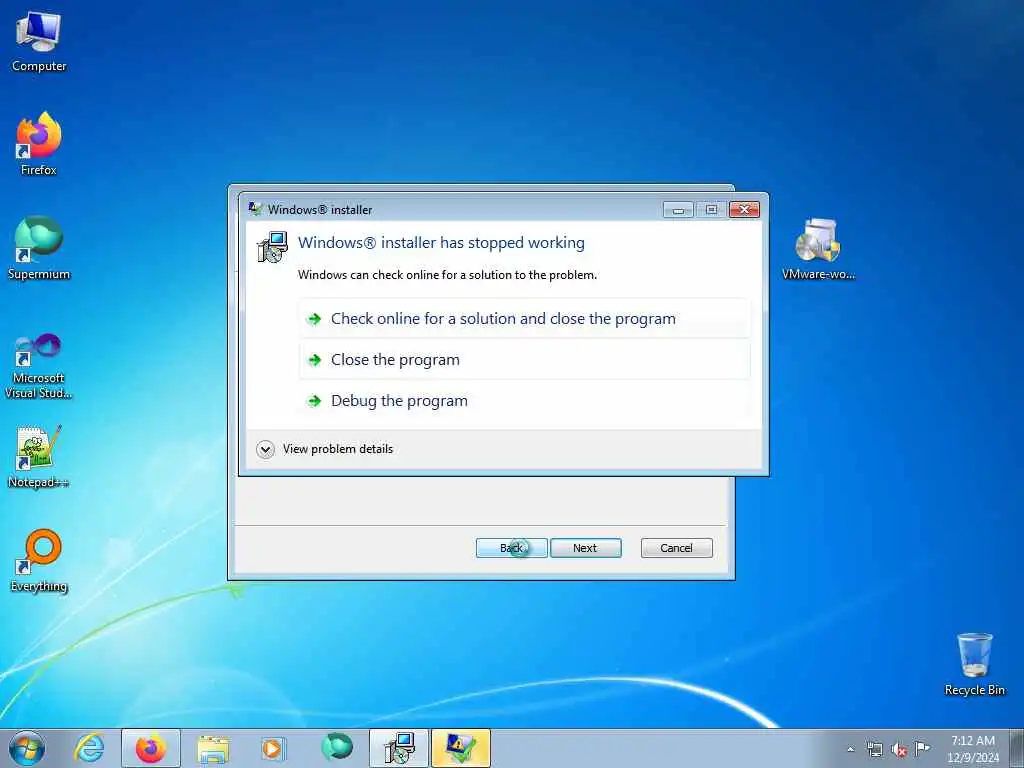This screenshot has width=1024, height=768.
Task: Select the Recycle Bin desktop icon
Action: [x=974, y=664]
